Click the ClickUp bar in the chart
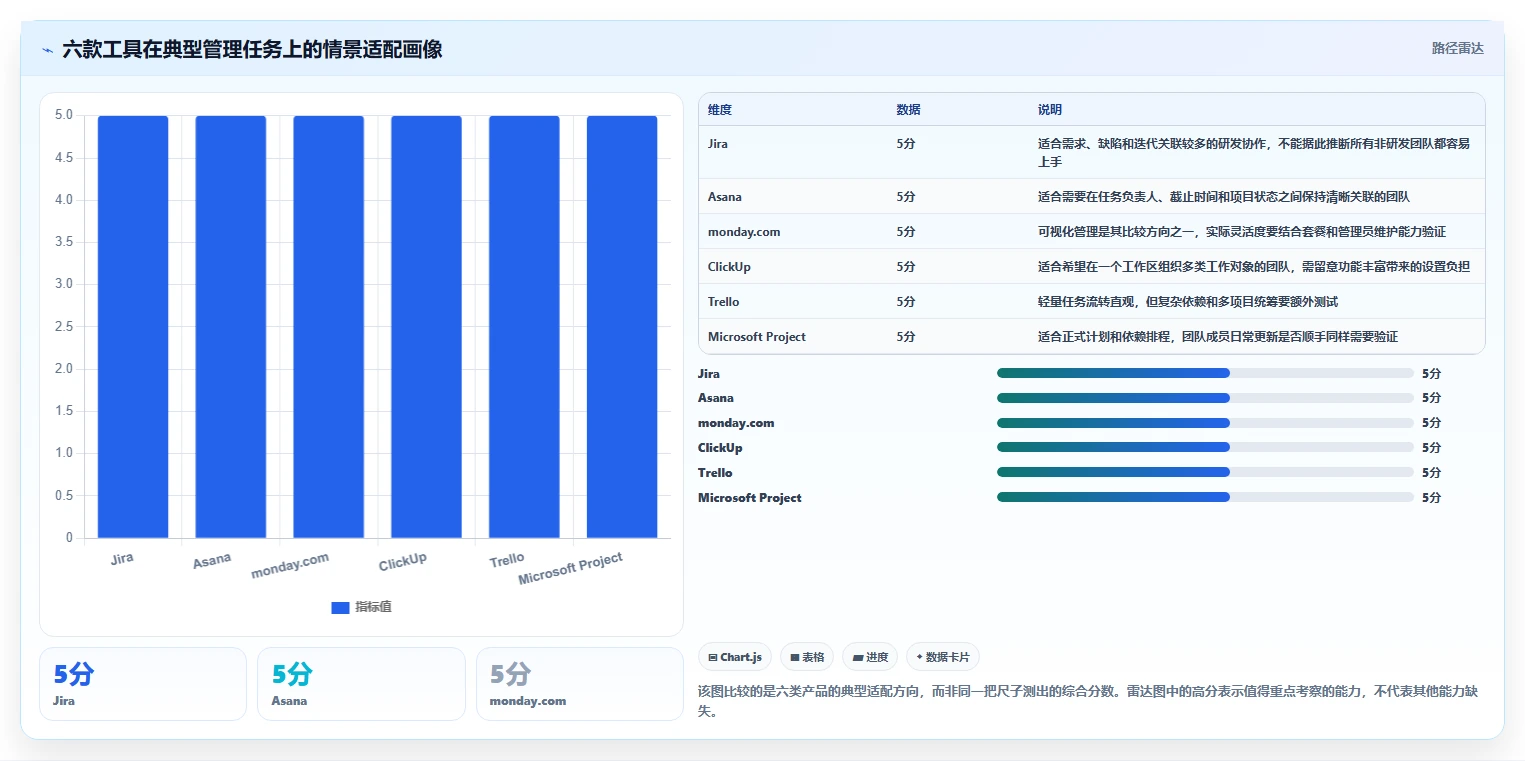The image size is (1525, 761). point(426,327)
